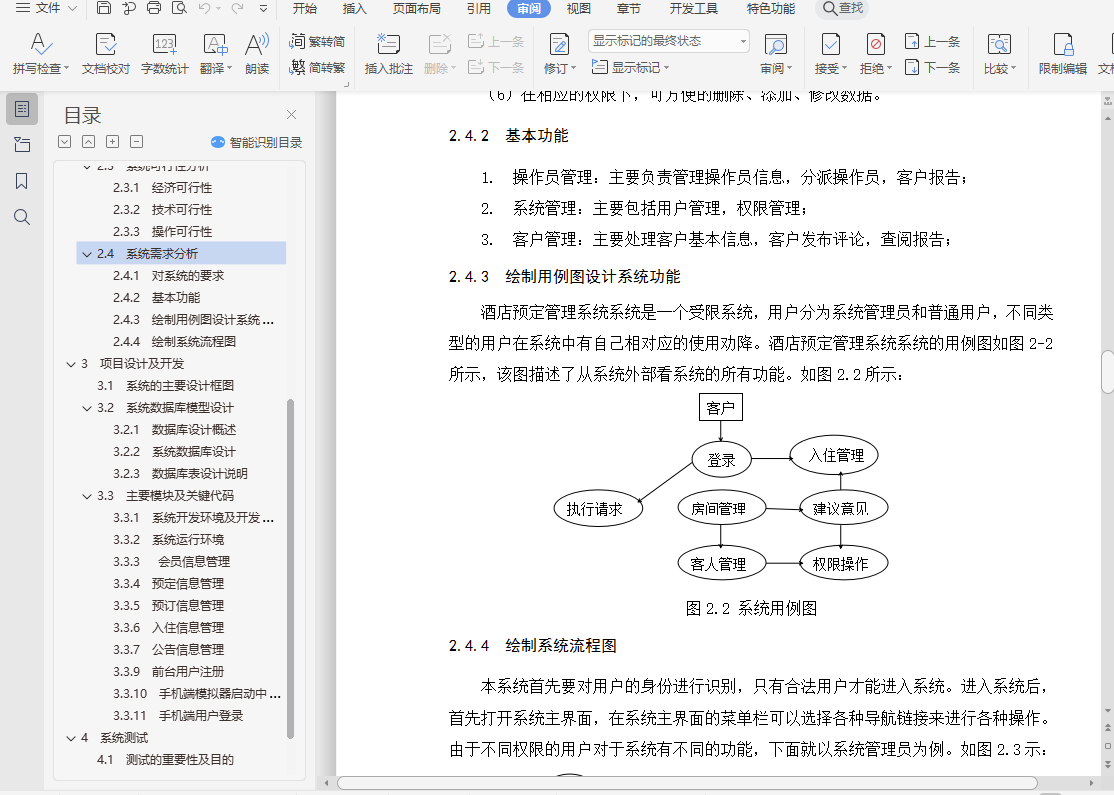
Task: Open the translate tool
Action: click(215, 53)
